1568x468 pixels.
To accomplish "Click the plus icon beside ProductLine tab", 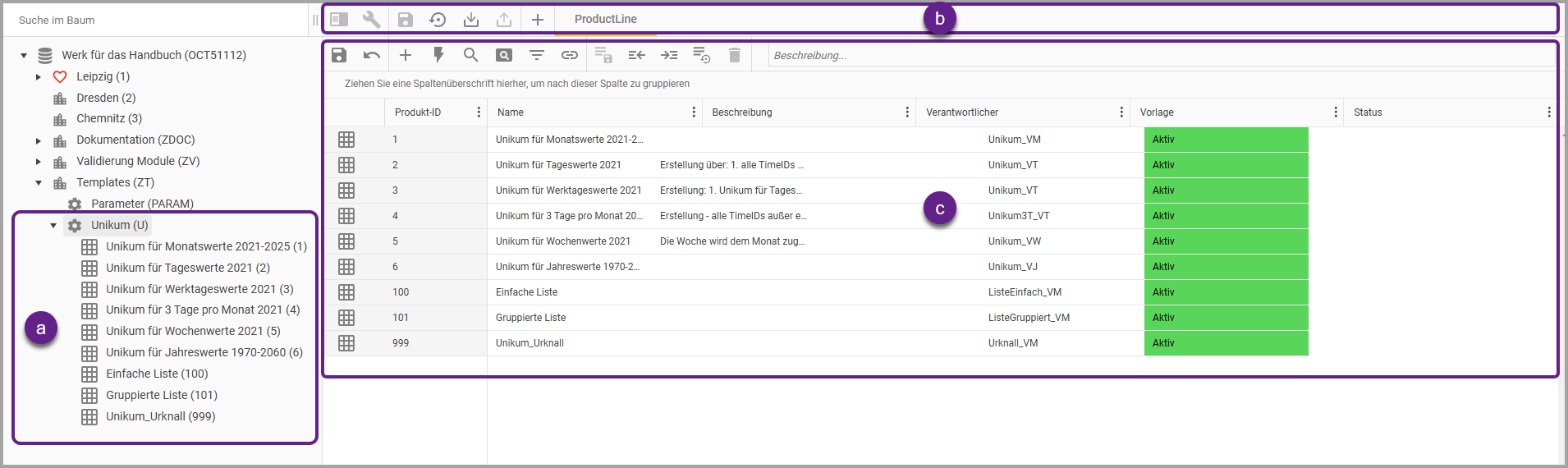I will point(538,20).
